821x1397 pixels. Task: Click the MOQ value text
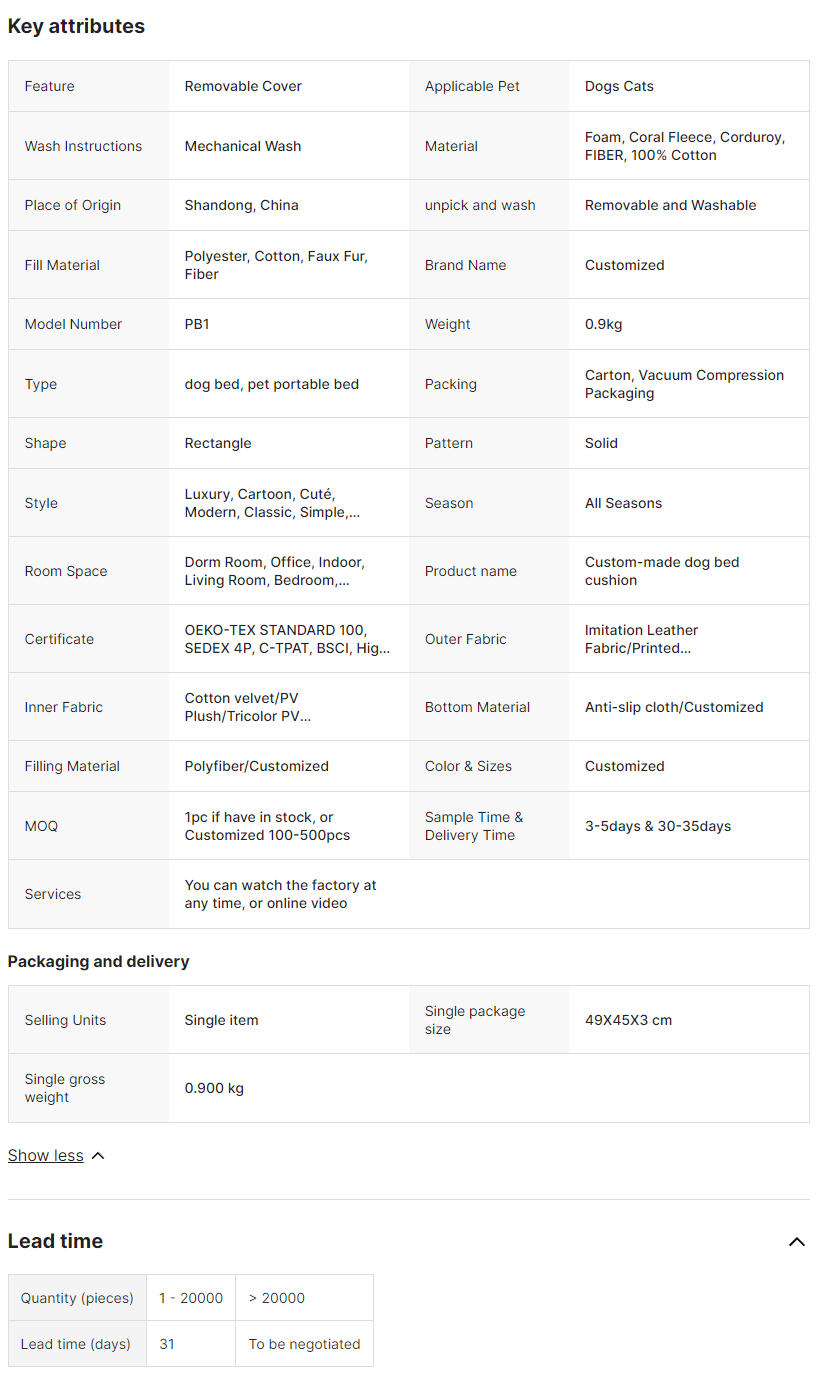pos(268,826)
